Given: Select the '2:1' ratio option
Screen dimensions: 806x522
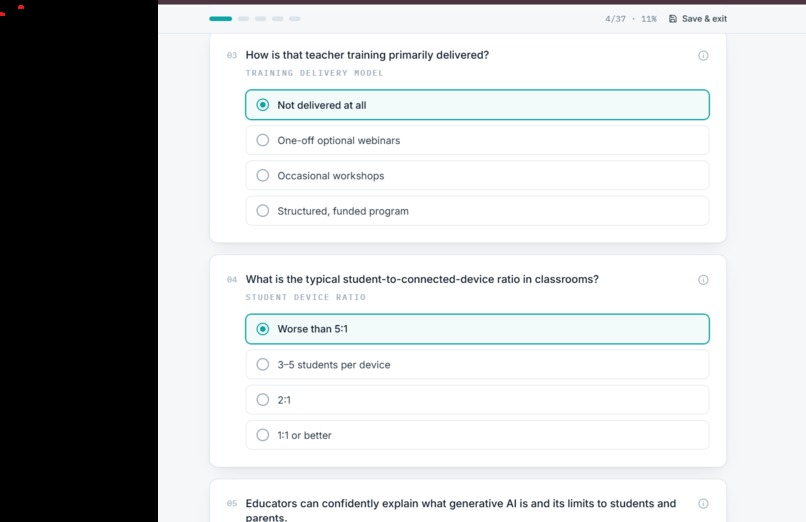Looking at the screenshot, I should click(x=477, y=400).
